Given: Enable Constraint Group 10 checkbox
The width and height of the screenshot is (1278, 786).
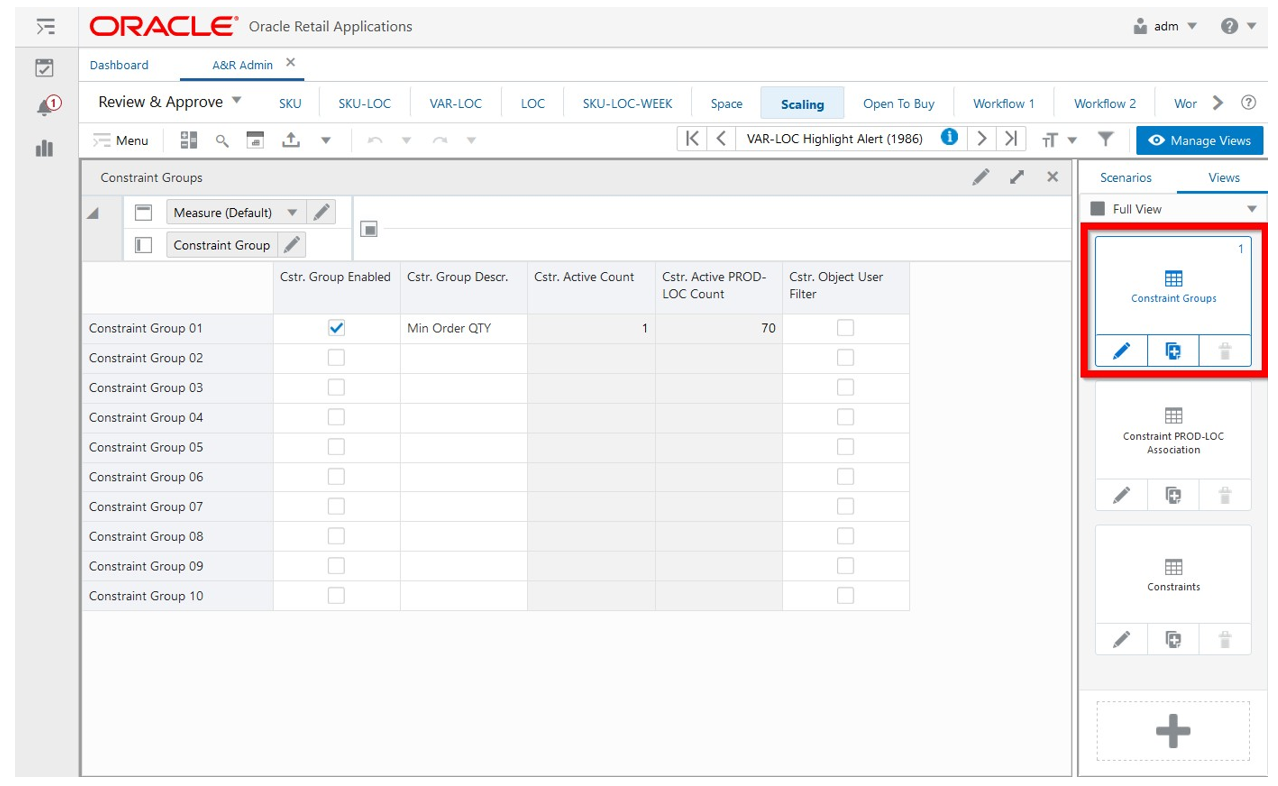Looking at the screenshot, I should coord(336,595).
